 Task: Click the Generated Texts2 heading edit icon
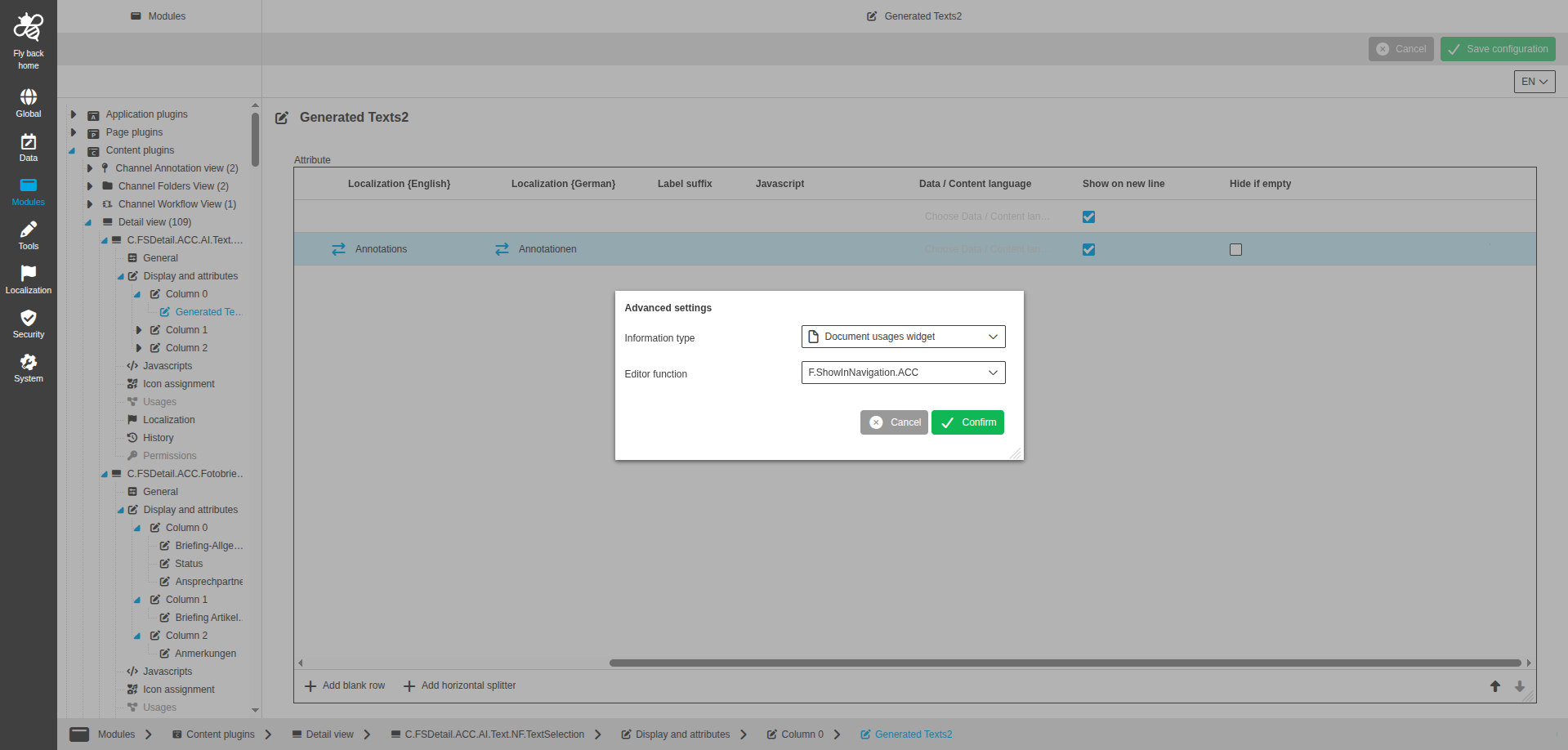click(x=282, y=118)
